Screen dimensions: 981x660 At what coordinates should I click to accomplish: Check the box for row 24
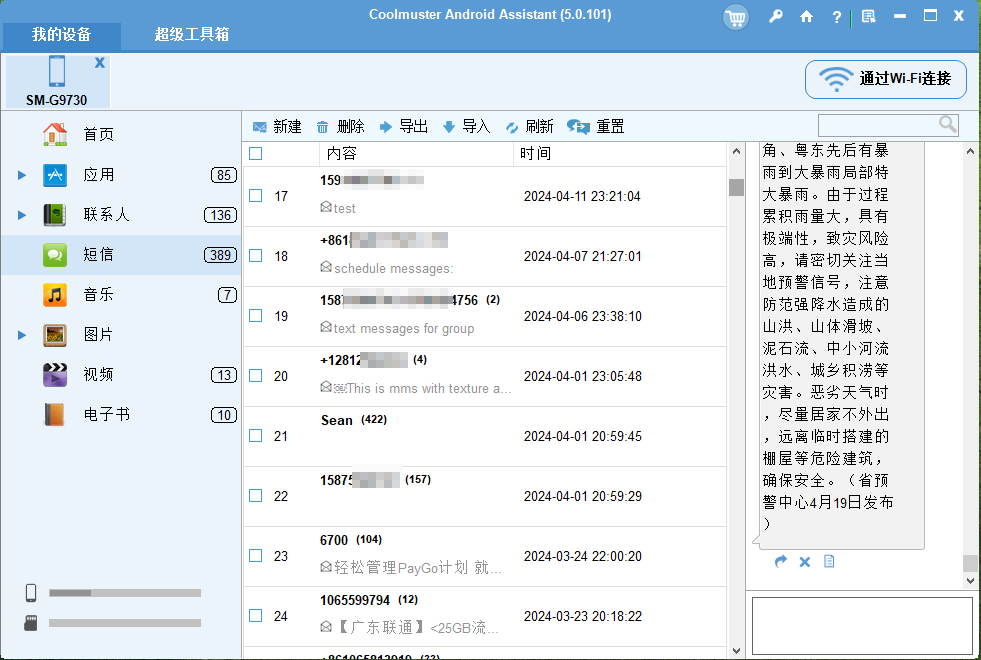click(x=255, y=616)
